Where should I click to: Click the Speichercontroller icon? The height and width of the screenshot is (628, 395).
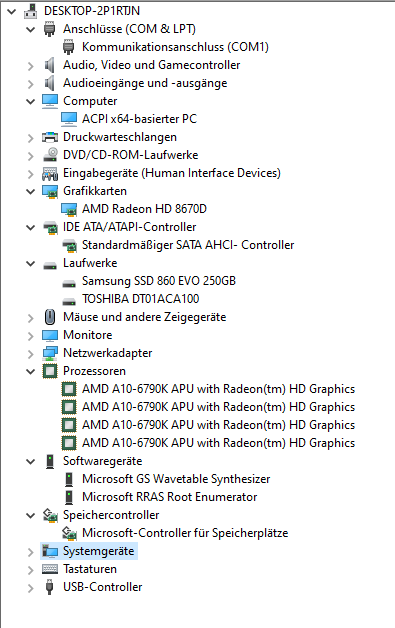click(x=50, y=515)
